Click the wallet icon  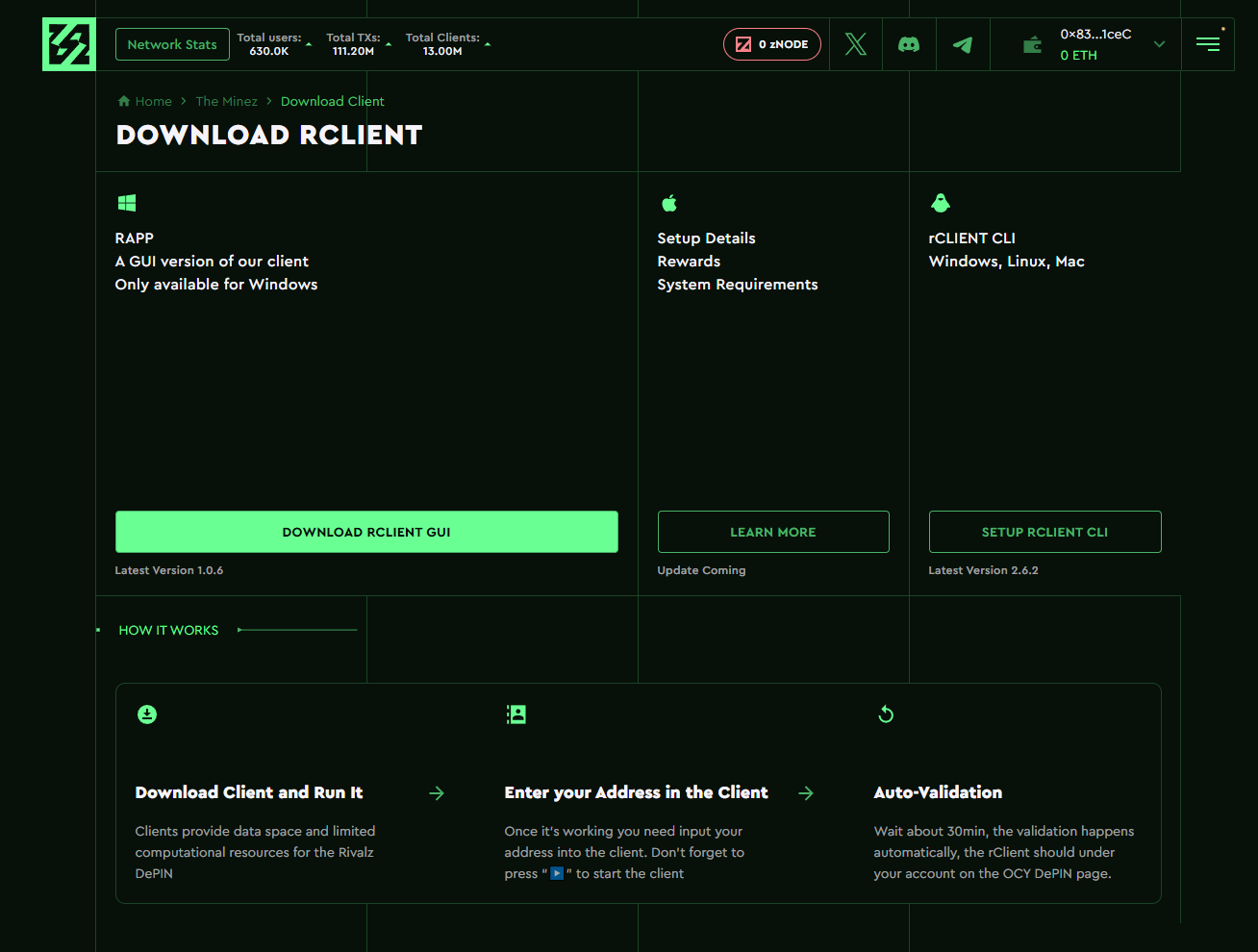point(1032,44)
